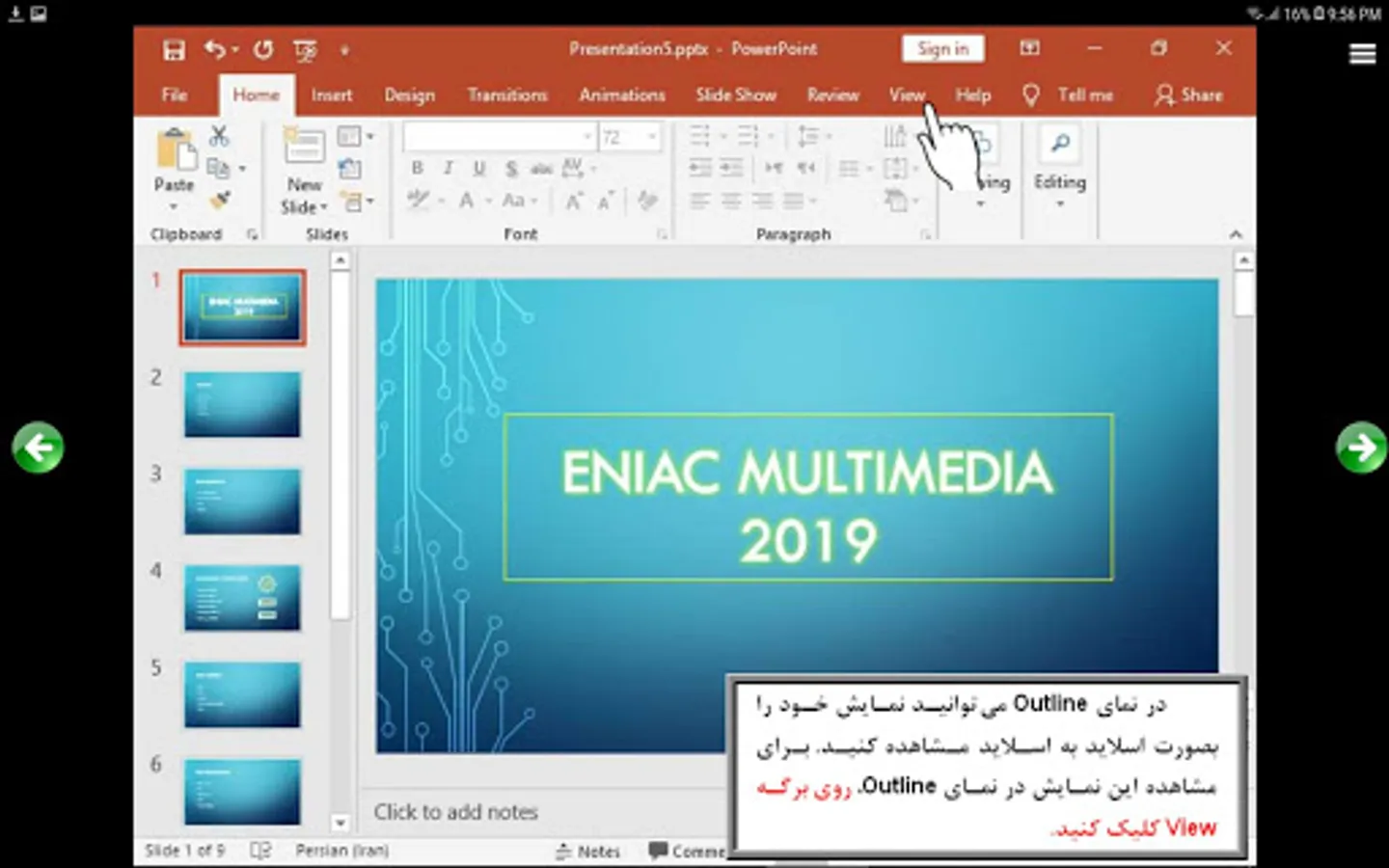The image size is (1389, 868).
Task: Toggle center text alignment
Action: (731, 201)
